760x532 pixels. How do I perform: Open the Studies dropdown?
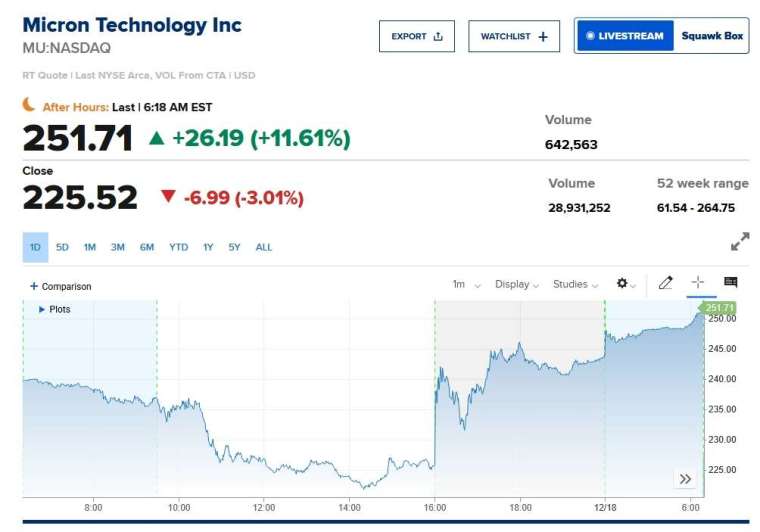tap(576, 284)
